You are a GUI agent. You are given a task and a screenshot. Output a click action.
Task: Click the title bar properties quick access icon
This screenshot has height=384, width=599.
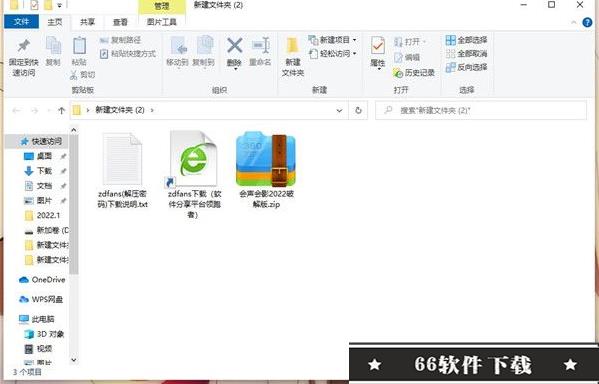pyautogui.click(x=34, y=5)
